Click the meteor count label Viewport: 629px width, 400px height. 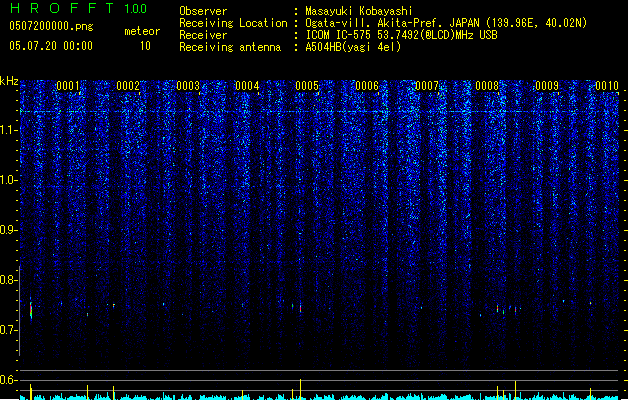(x=142, y=31)
